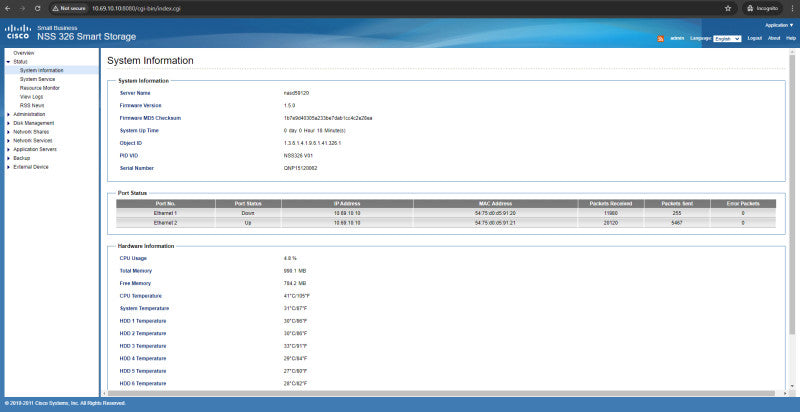The width and height of the screenshot is (800, 412).
Task: Open the Application dropdown menu
Action: pyautogui.click(x=780, y=25)
